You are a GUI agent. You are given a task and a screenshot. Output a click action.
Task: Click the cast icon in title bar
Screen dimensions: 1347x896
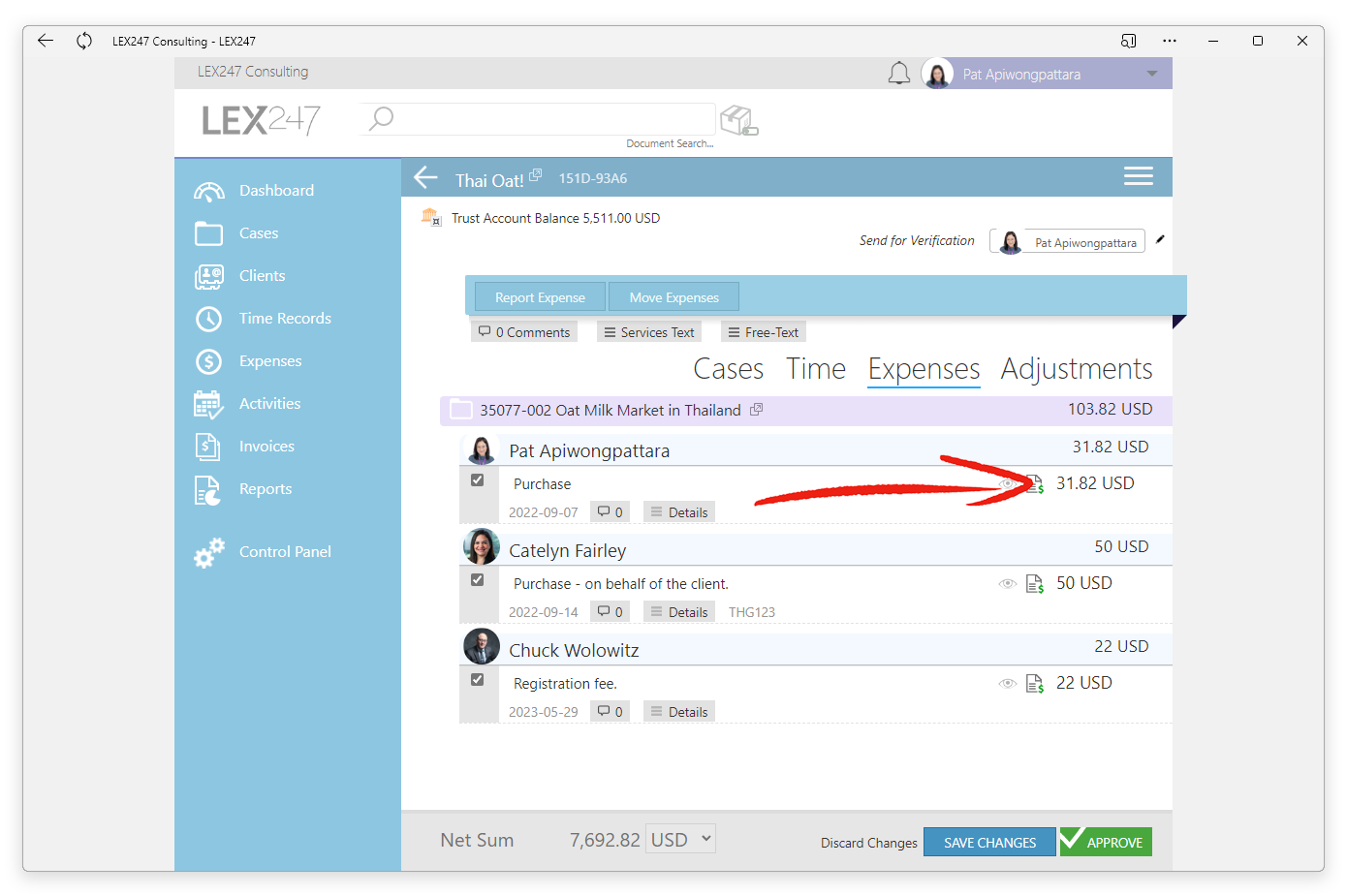click(1129, 41)
